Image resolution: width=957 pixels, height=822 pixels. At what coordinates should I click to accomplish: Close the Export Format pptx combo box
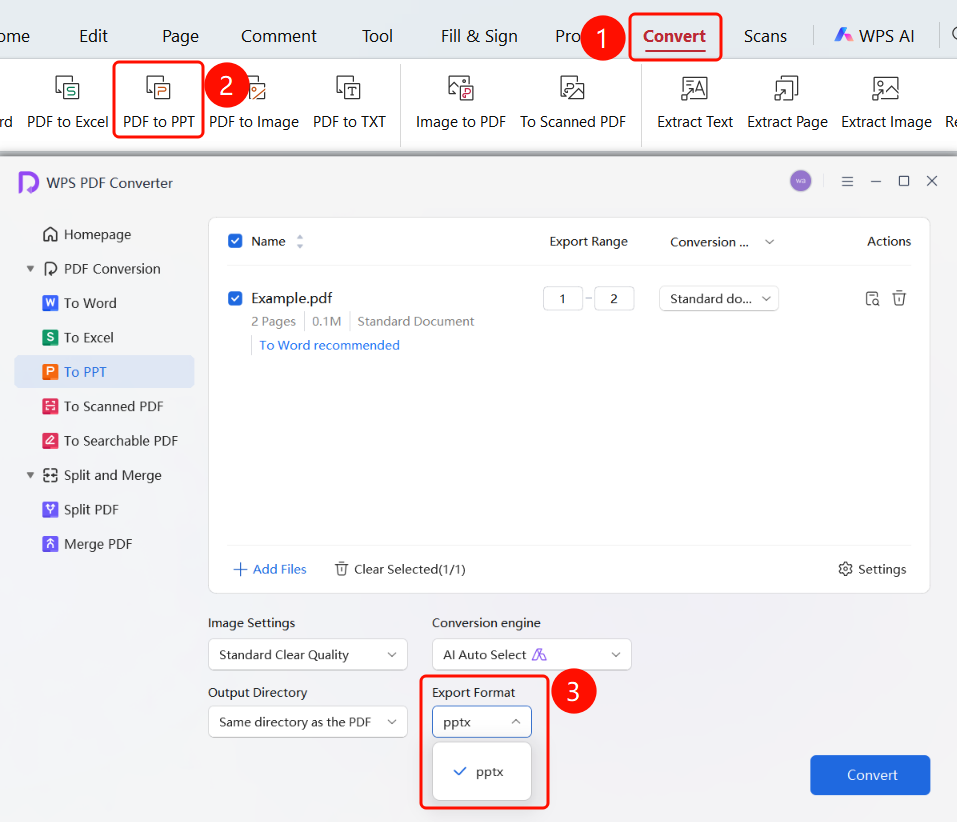[482, 722]
